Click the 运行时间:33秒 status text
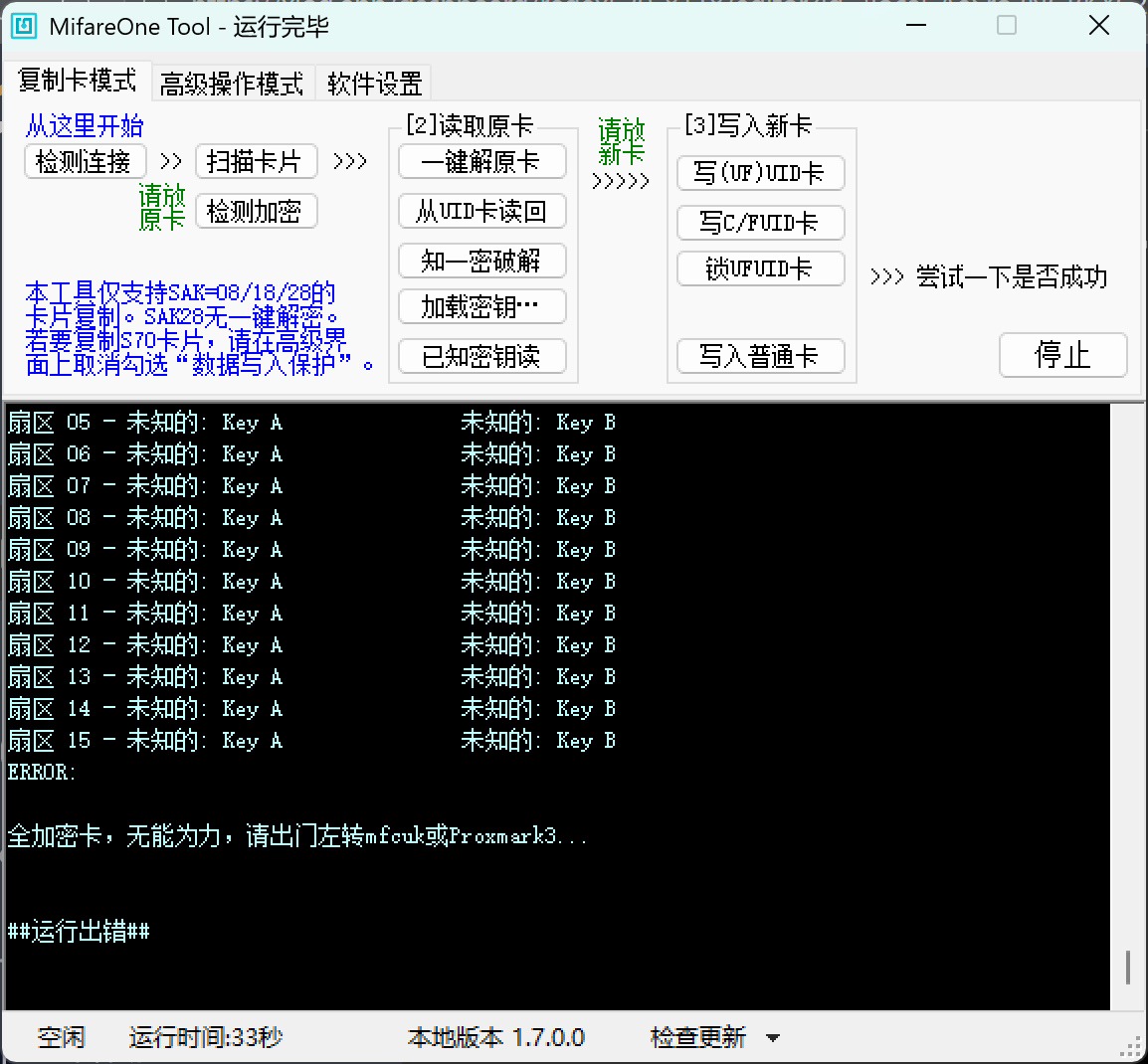The image size is (1148, 1064). tap(206, 1037)
